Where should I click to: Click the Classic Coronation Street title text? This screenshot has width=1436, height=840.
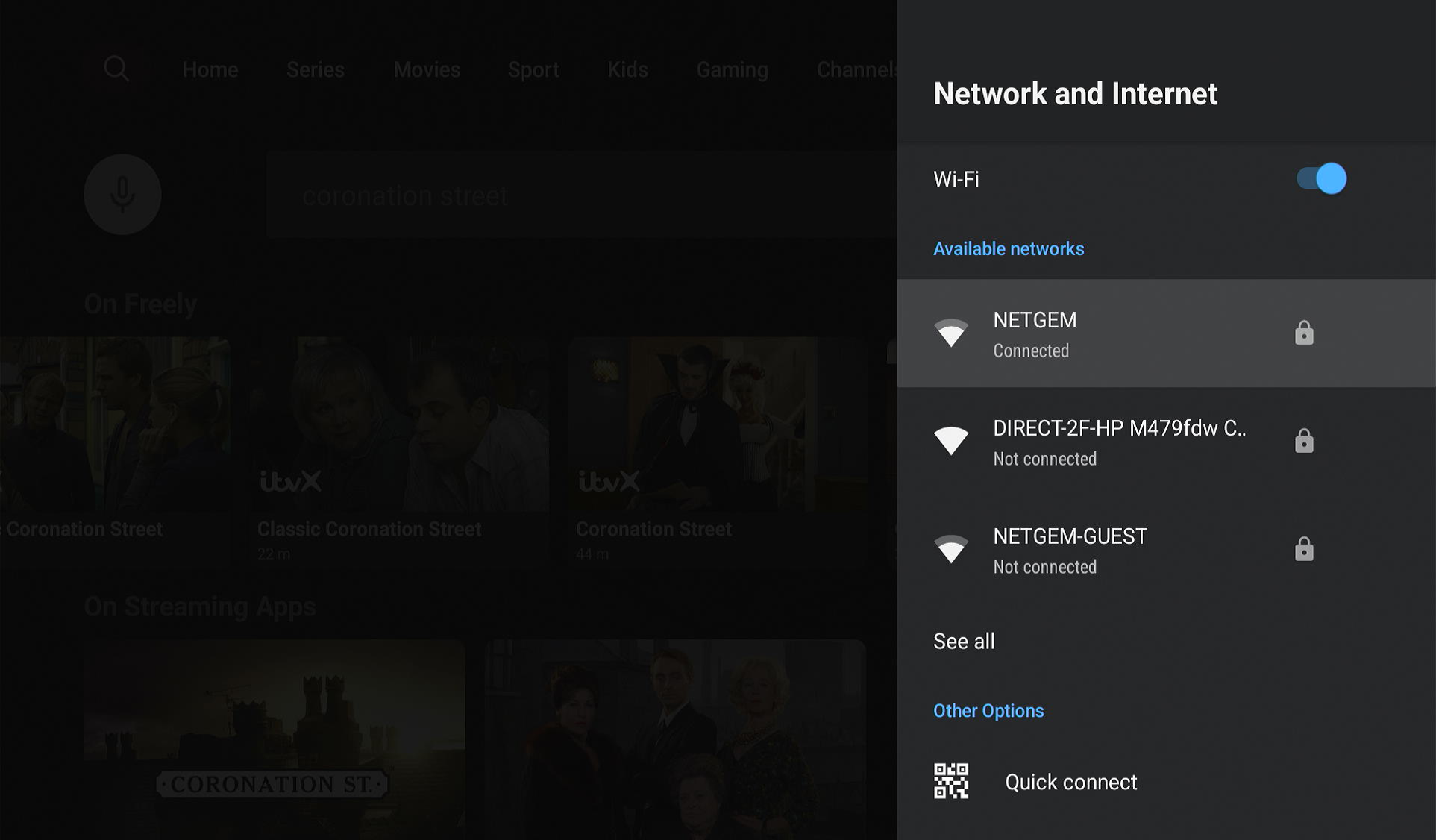coord(369,529)
